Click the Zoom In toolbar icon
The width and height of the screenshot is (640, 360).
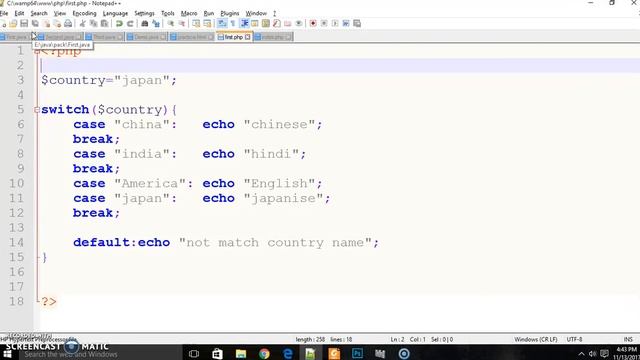(171, 24)
